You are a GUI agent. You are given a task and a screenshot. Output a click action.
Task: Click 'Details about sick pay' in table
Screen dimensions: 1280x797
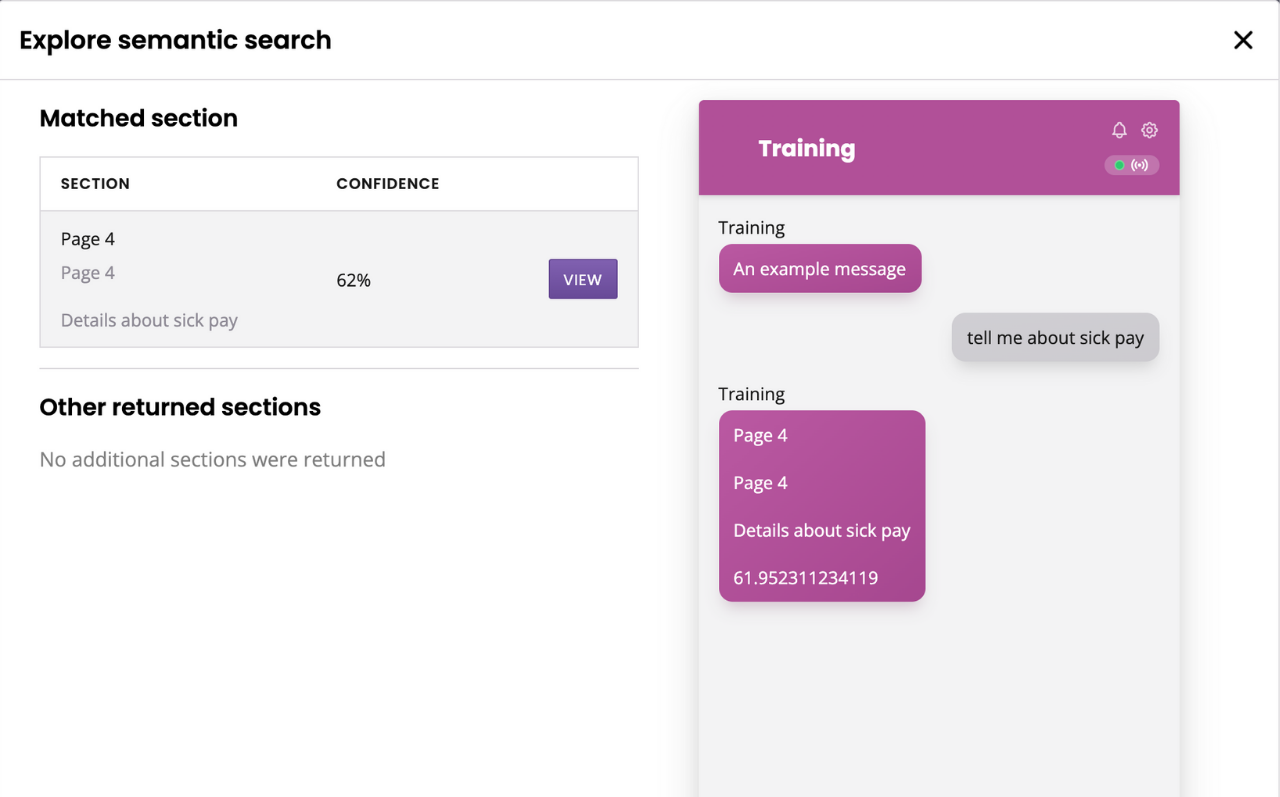click(149, 321)
